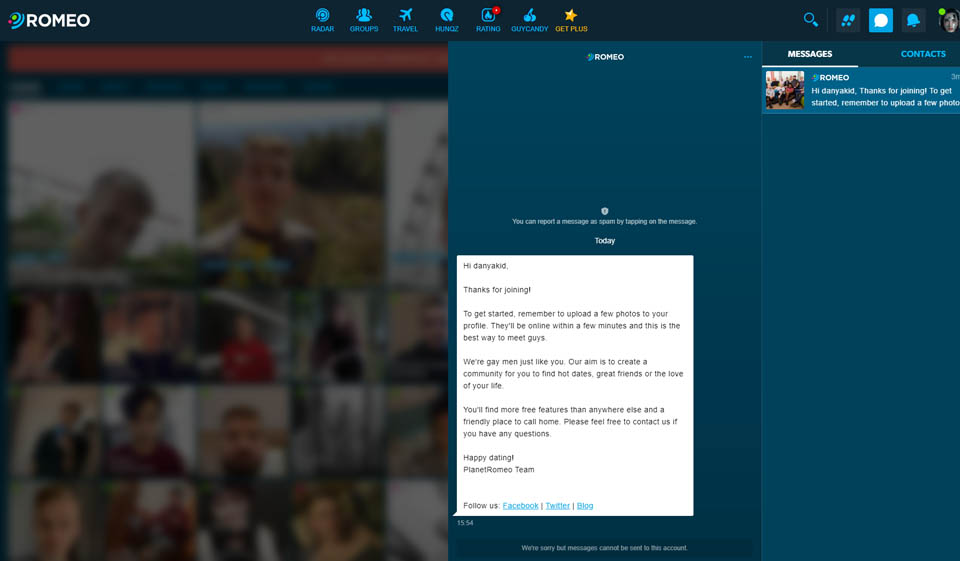Visit the Blog link
The width and height of the screenshot is (960, 561).
coord(585,506)
